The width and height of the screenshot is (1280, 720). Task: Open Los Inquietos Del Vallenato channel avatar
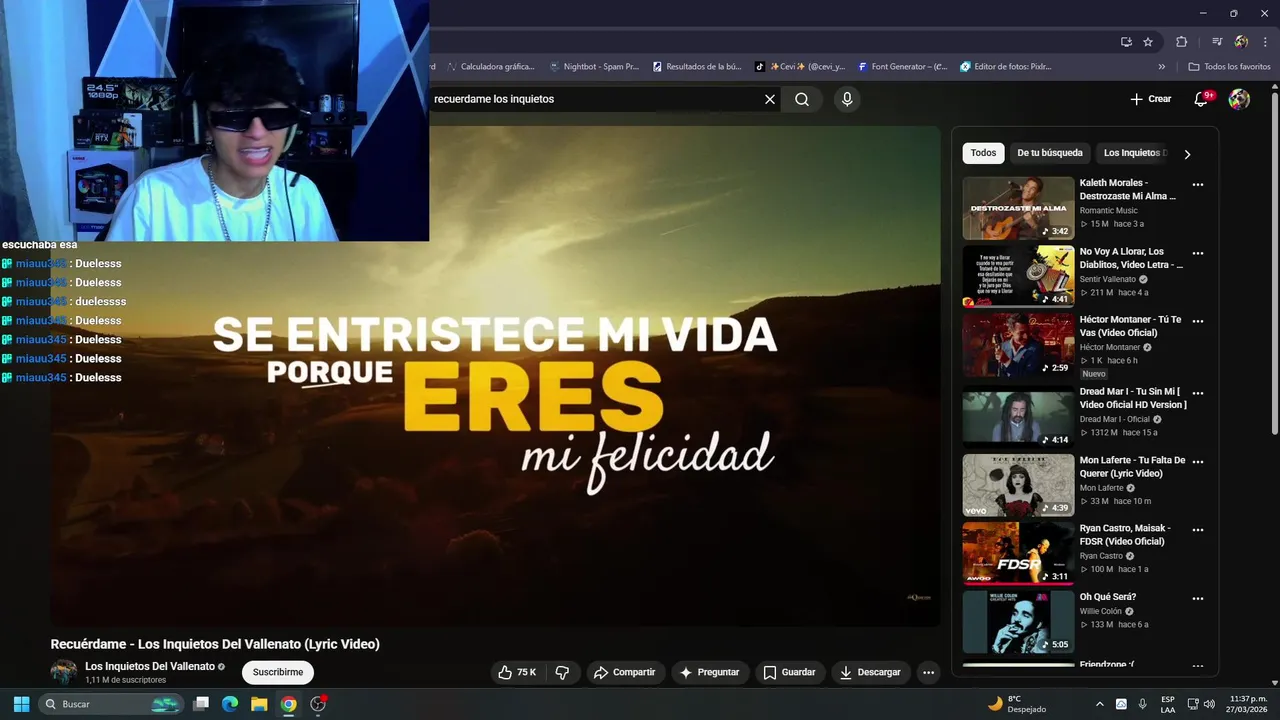coord(64,672)
